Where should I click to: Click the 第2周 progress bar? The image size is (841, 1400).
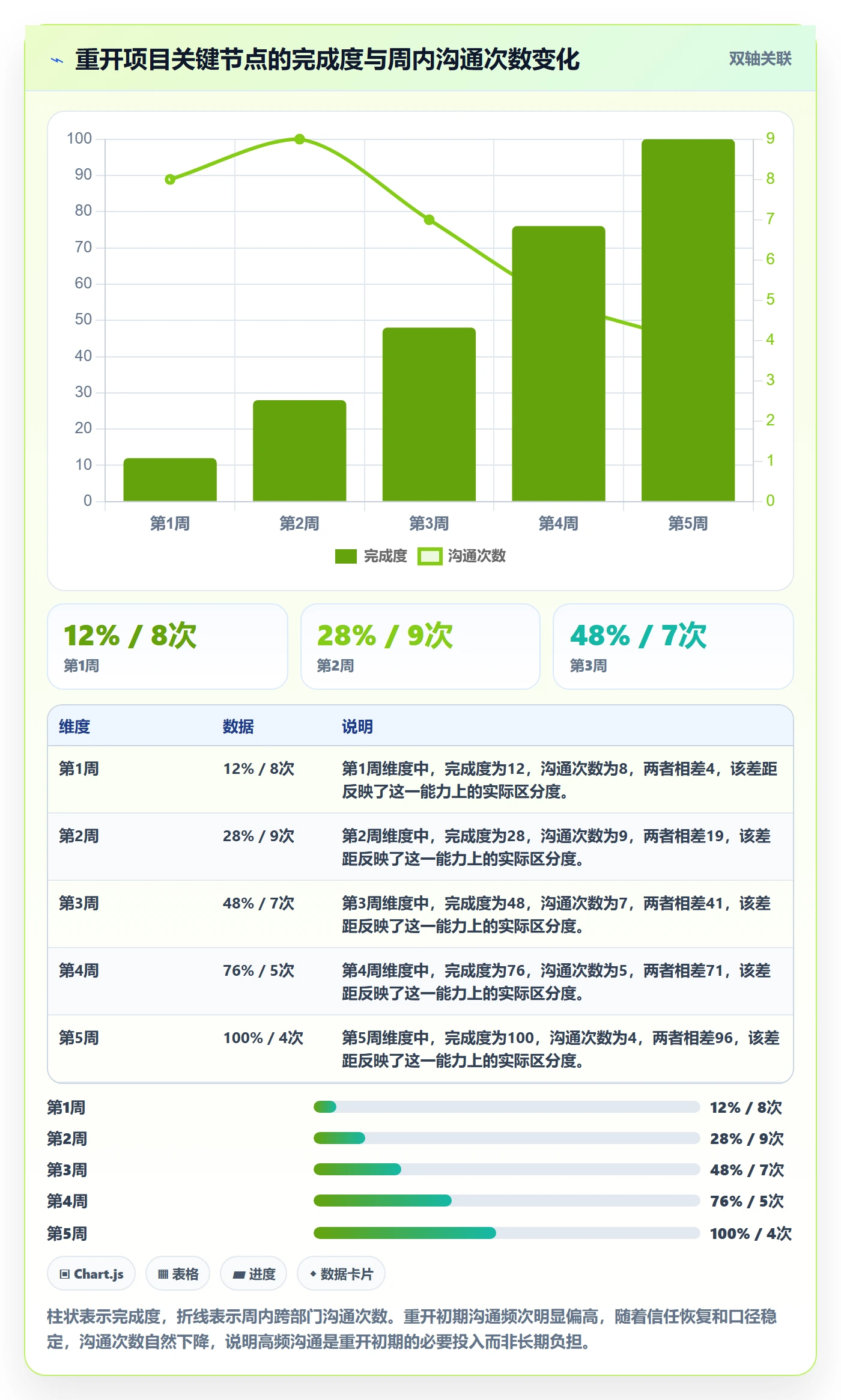point(506,1138)
